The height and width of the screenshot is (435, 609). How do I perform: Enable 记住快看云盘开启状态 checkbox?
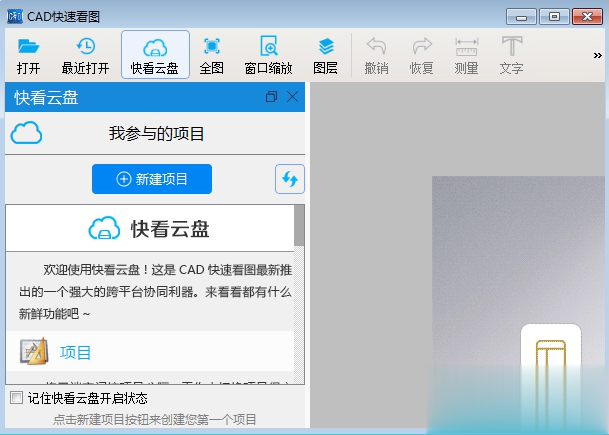point(16,398)
